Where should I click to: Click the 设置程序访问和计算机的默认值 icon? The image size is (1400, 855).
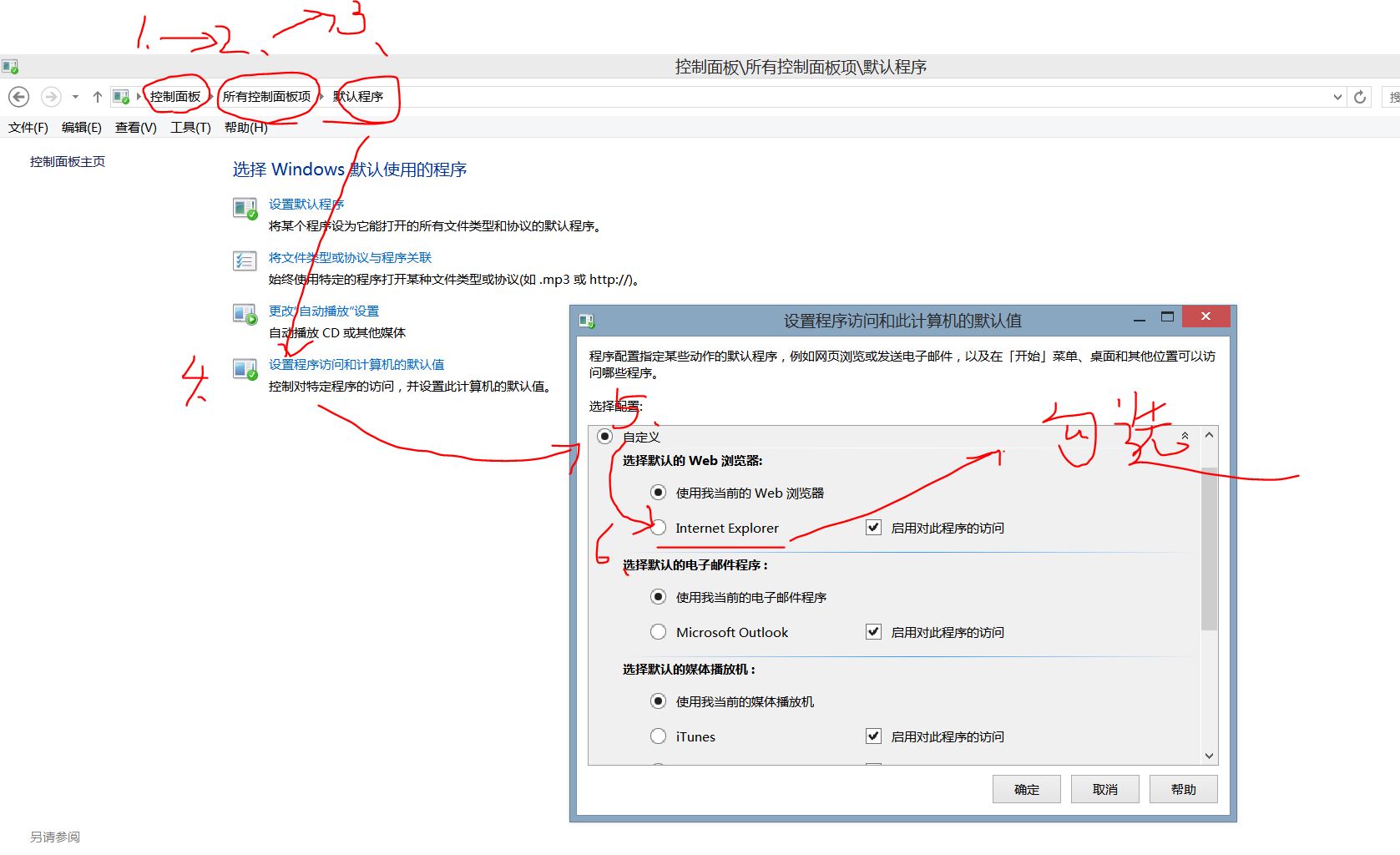[245, 368]
